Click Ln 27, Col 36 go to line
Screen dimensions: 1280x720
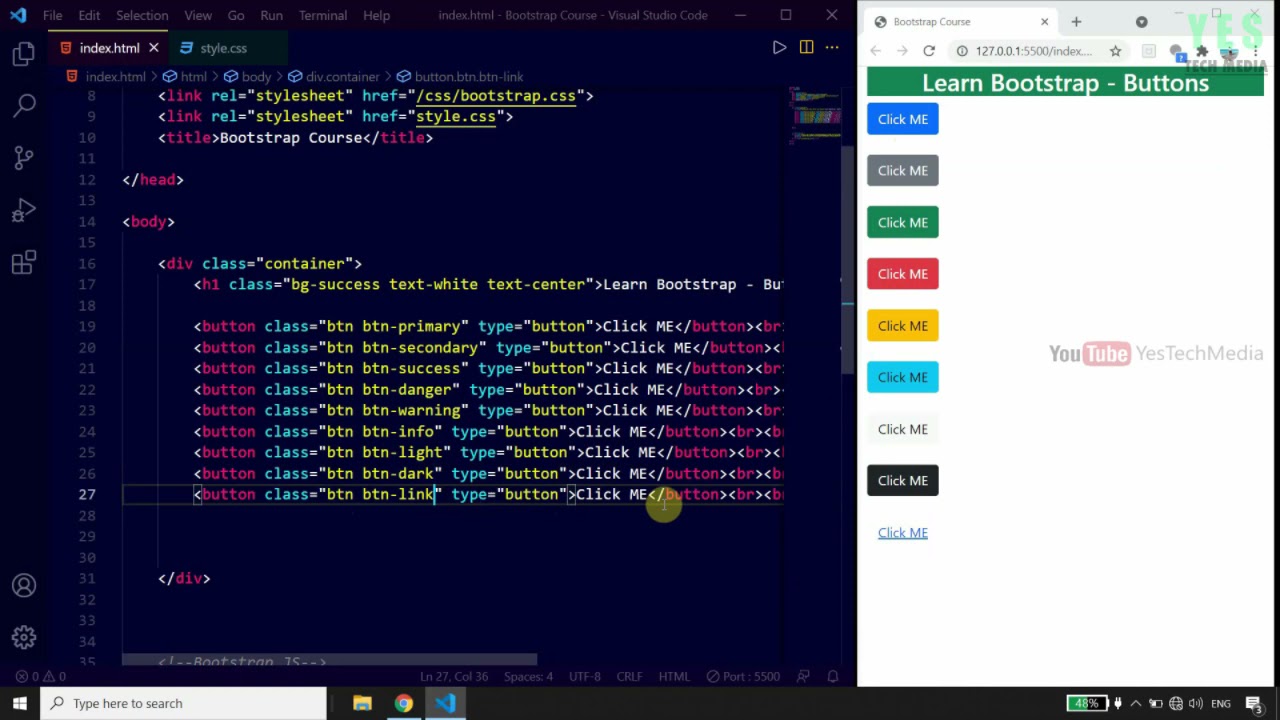[454, 676]
